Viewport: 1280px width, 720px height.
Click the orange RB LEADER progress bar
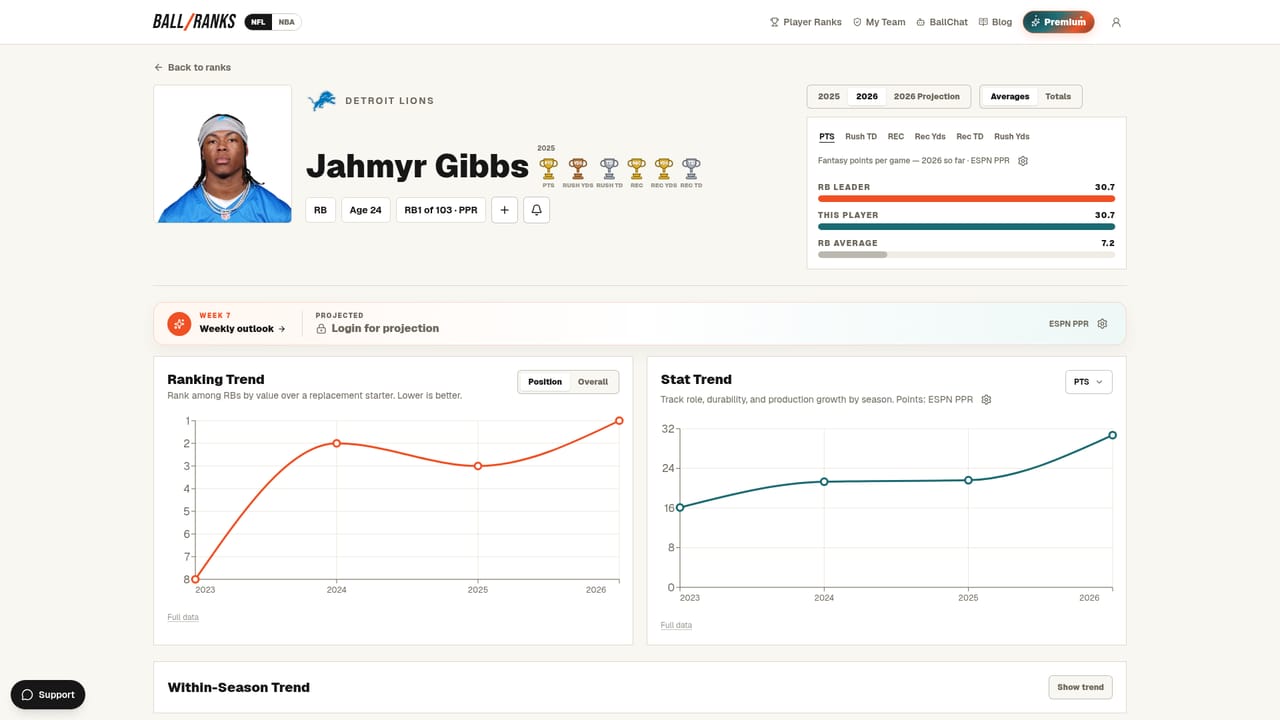pos(966,199)
